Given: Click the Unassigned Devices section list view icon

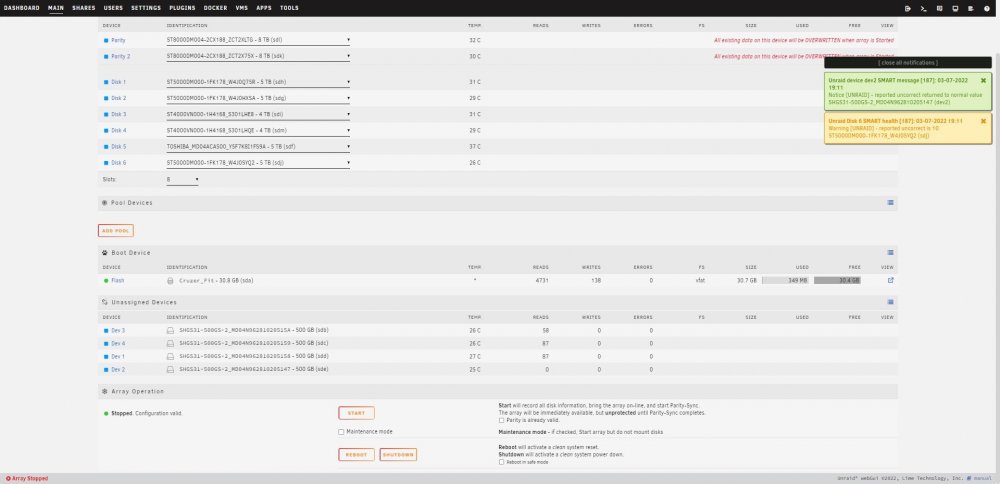Looking at the screenshot, I should point(890,302).
